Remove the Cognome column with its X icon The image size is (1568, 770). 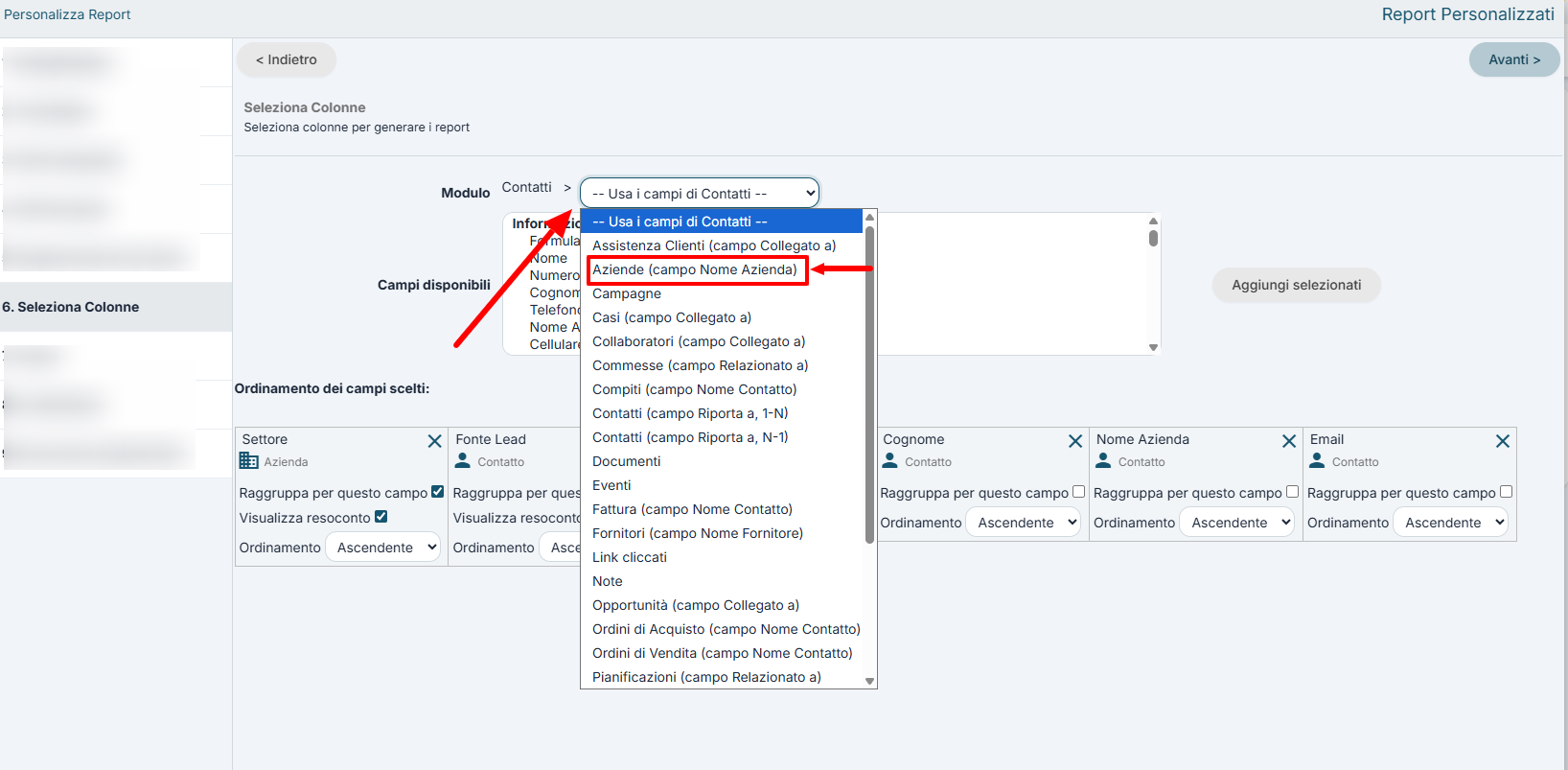pyautogui.click(x=1075, y=441)
